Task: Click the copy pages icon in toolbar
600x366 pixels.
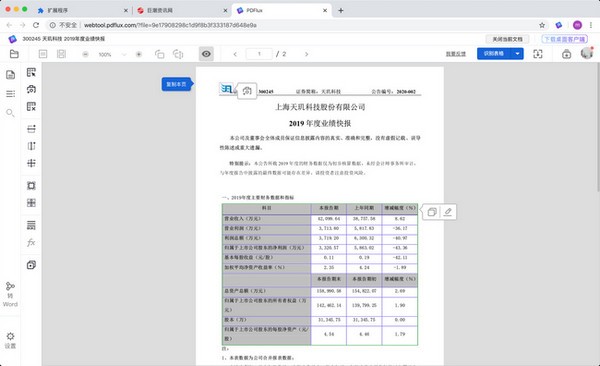Action: (160, 54)
